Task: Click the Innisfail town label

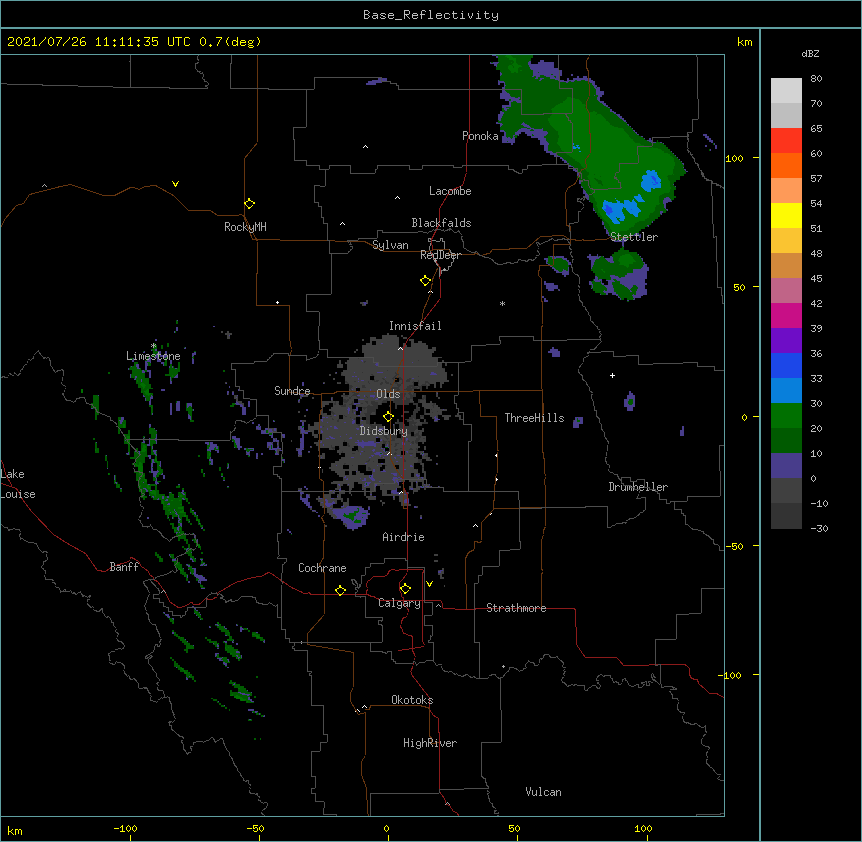Action: 415,326
